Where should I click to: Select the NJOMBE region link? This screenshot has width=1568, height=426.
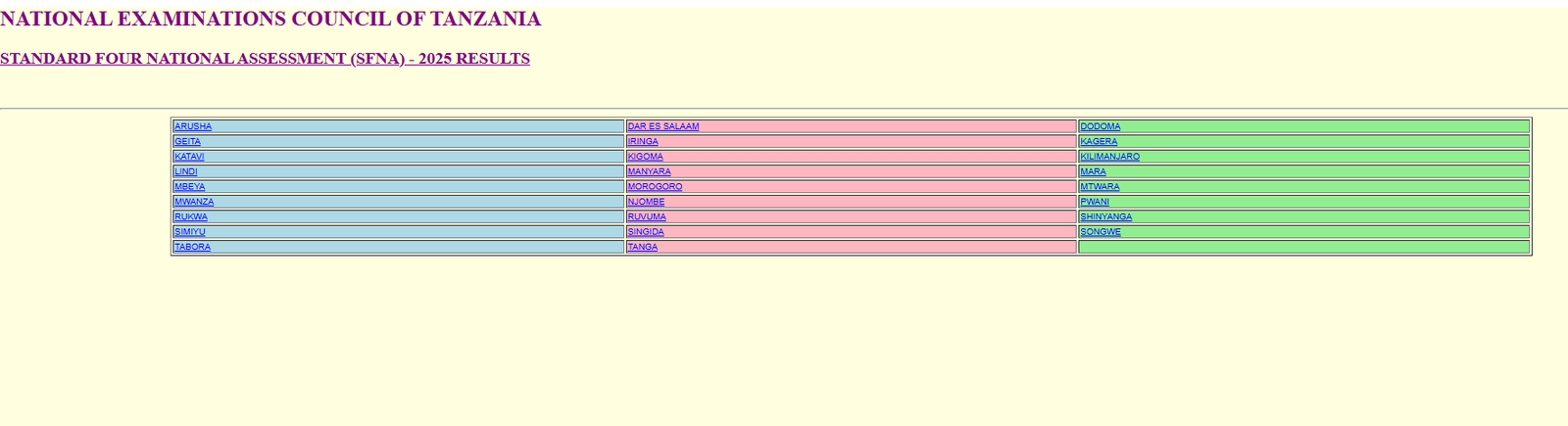646,202
